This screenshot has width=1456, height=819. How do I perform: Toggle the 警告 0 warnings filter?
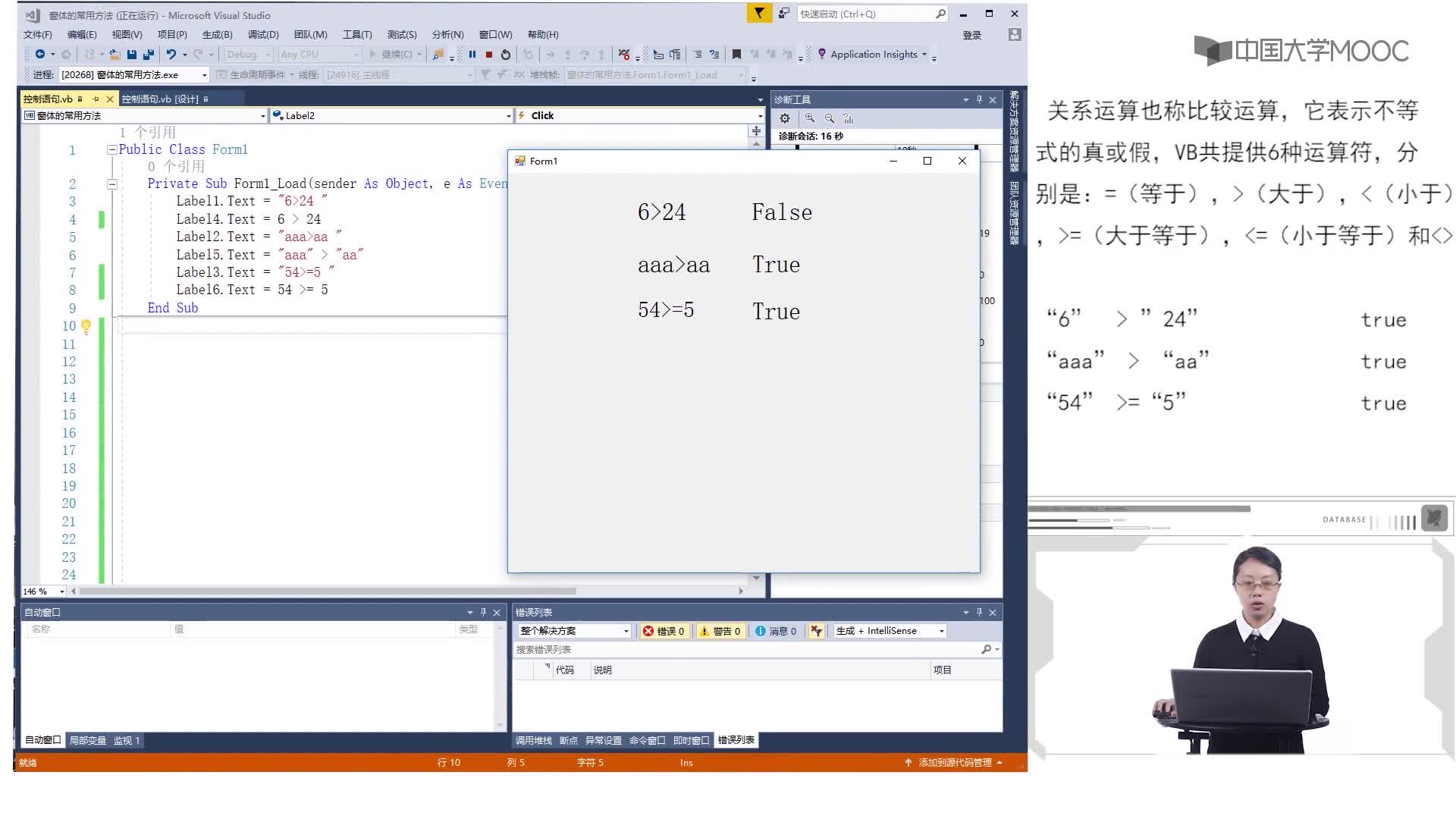pyautogui.click(x=720, y=631)
